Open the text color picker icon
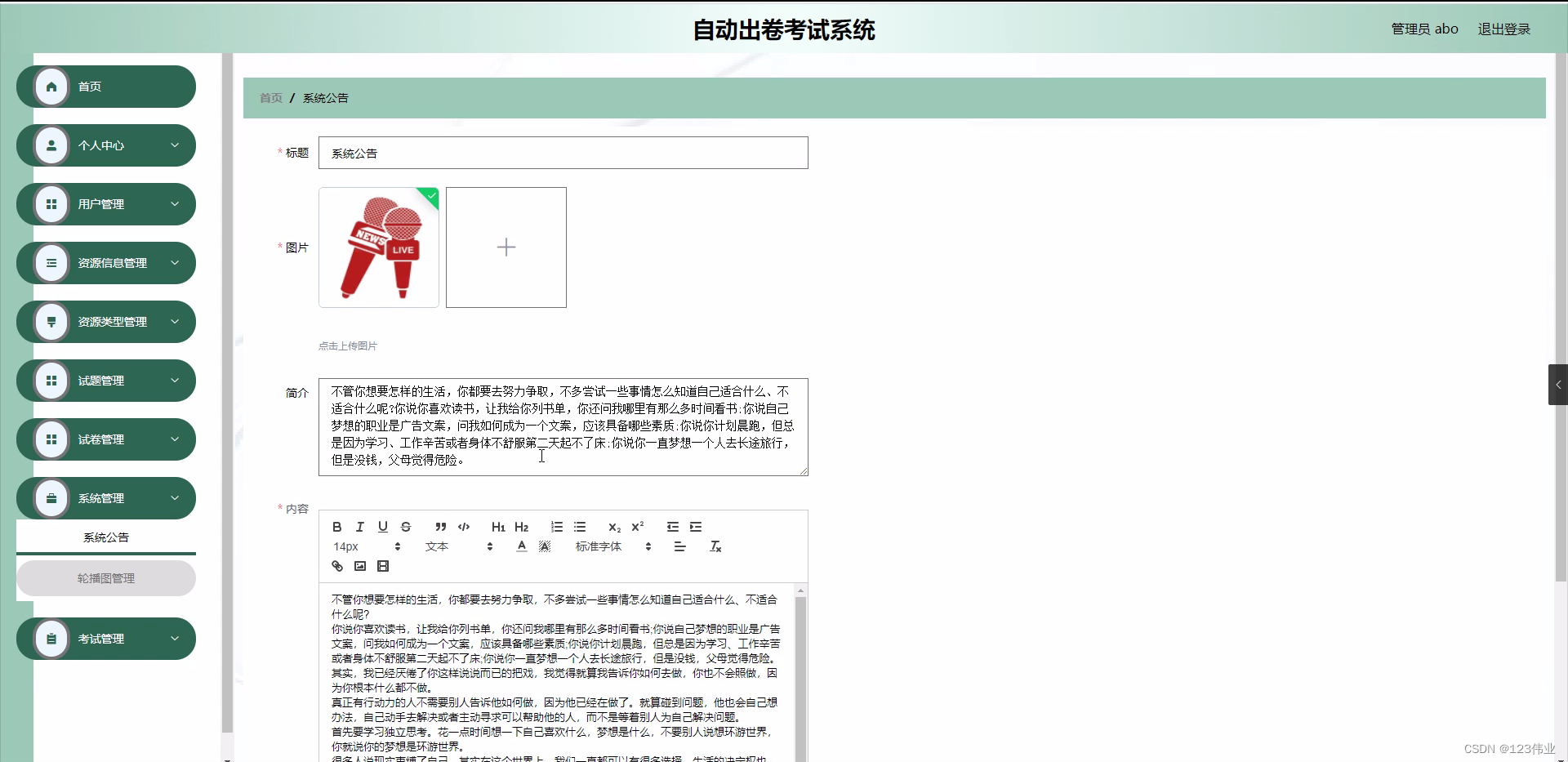1568x762 pixels. click(x=521, y=546)
